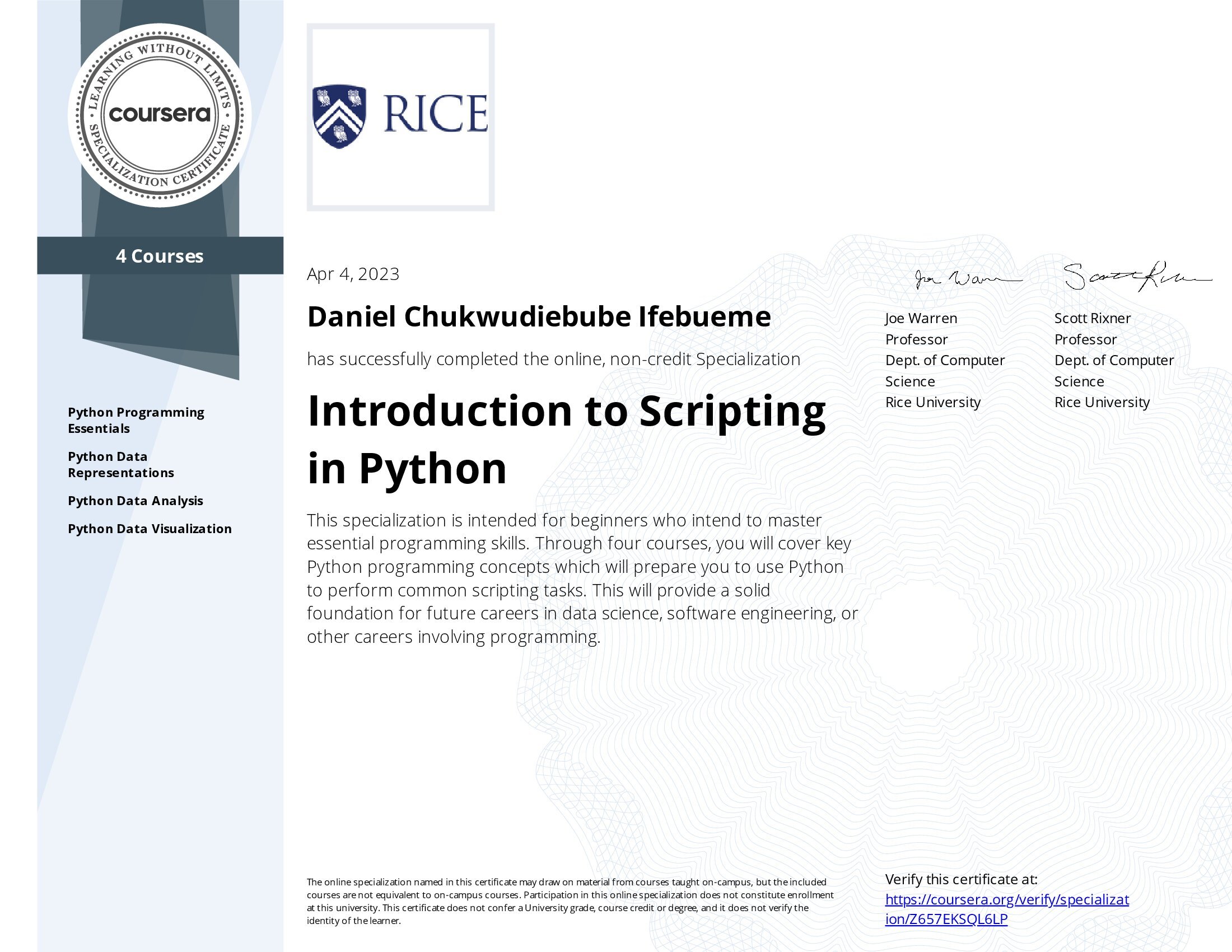Click the Rice University shield logo
The width and height of the screenshot is (1232, 952).
[x=339, y=116]
